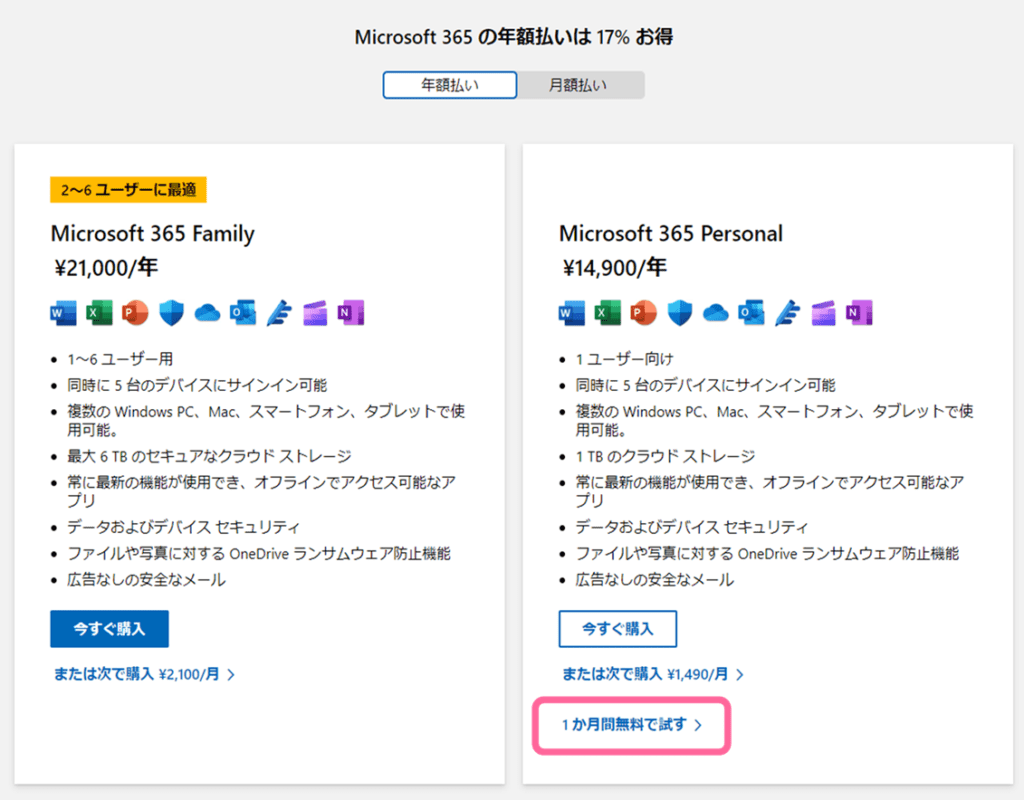The width and height of the screenshot is (1024, 800).
Task: Click Personal's 広告なしの安全なメール bullet
Action: point(654,580)
